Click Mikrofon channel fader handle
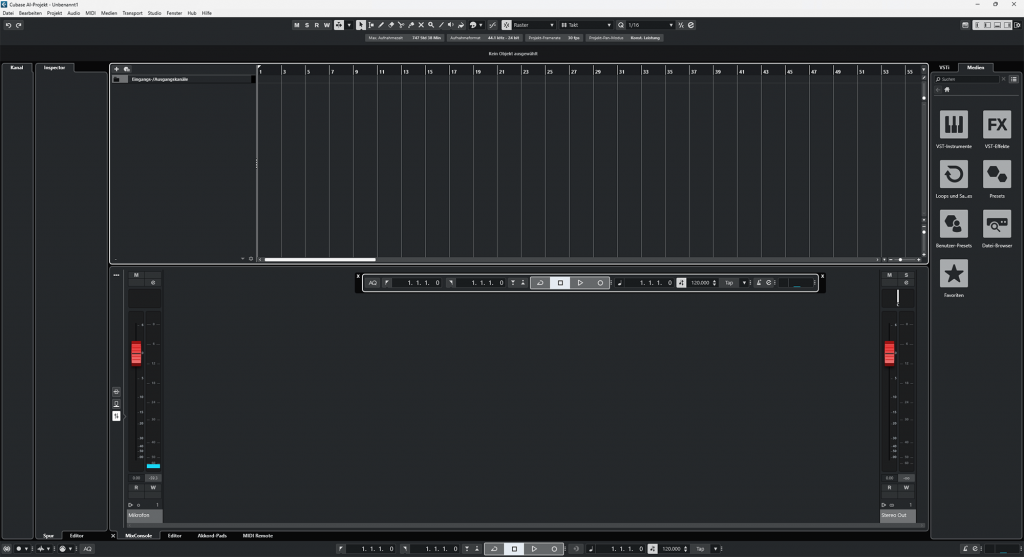 [136, 353]
